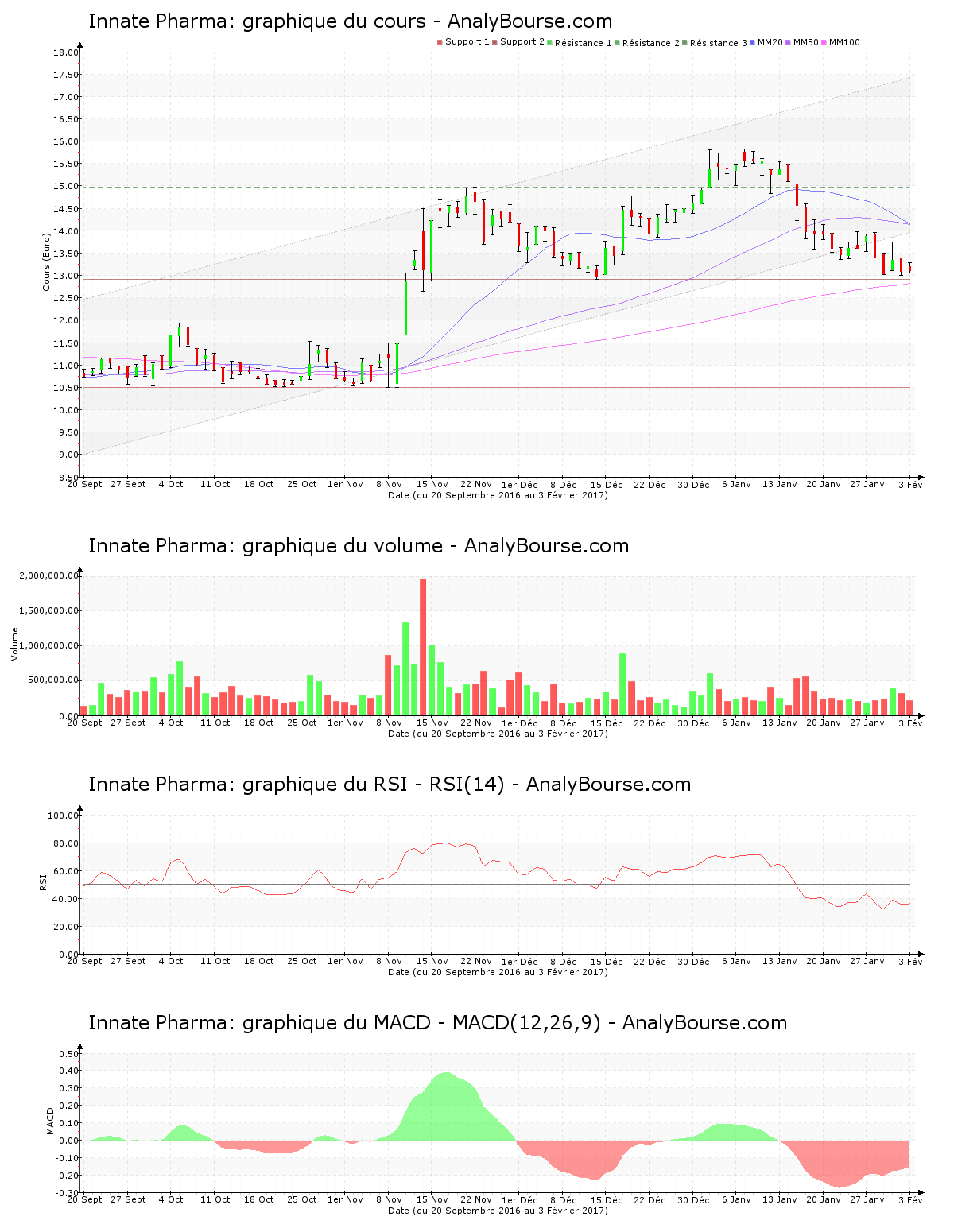
Task: Click the '1,500,000.00' volume axis value
Action: tap(48, 610)
